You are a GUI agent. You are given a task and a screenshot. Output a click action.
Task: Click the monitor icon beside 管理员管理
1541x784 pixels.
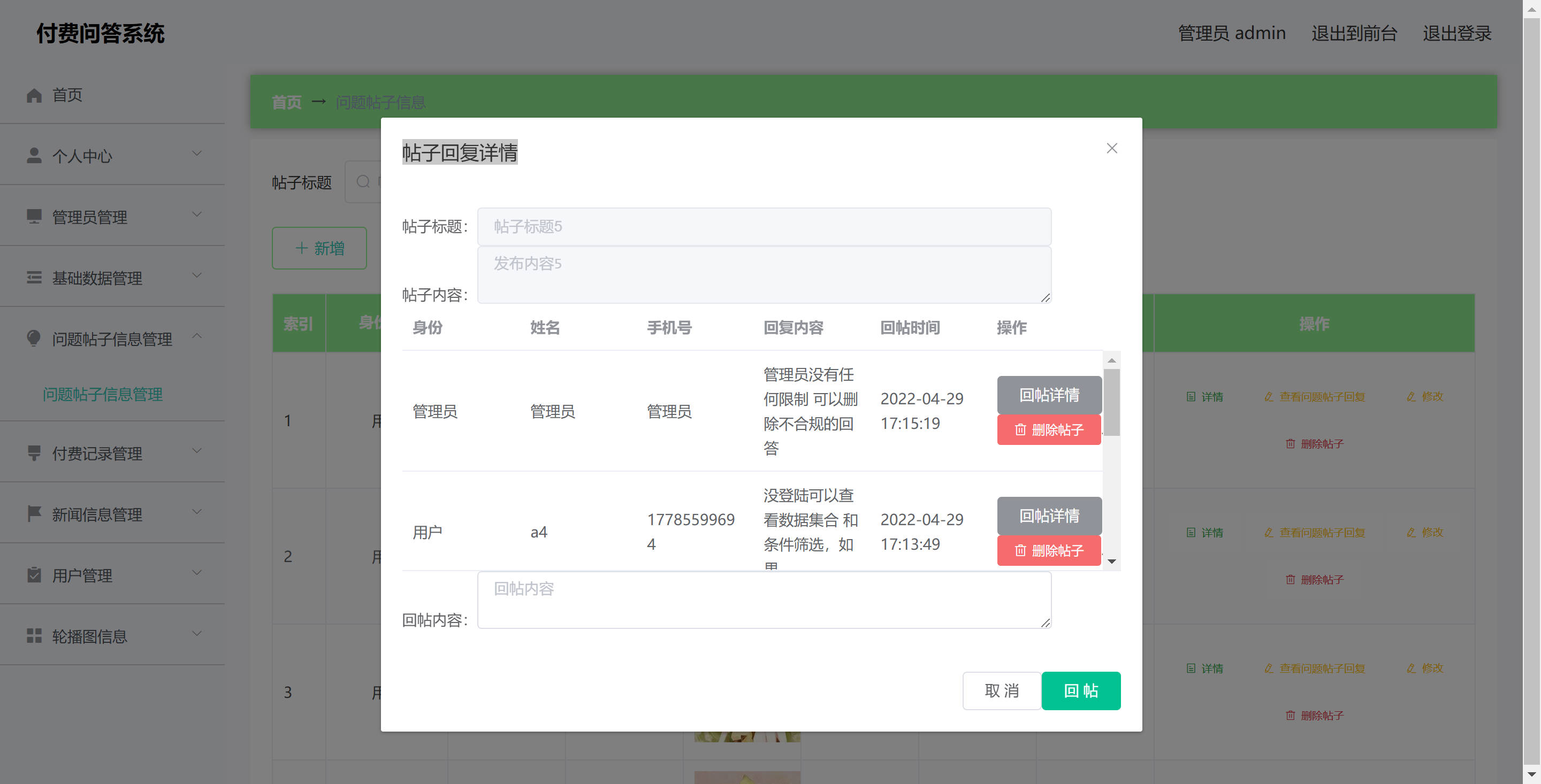click(x=34, y=217)
